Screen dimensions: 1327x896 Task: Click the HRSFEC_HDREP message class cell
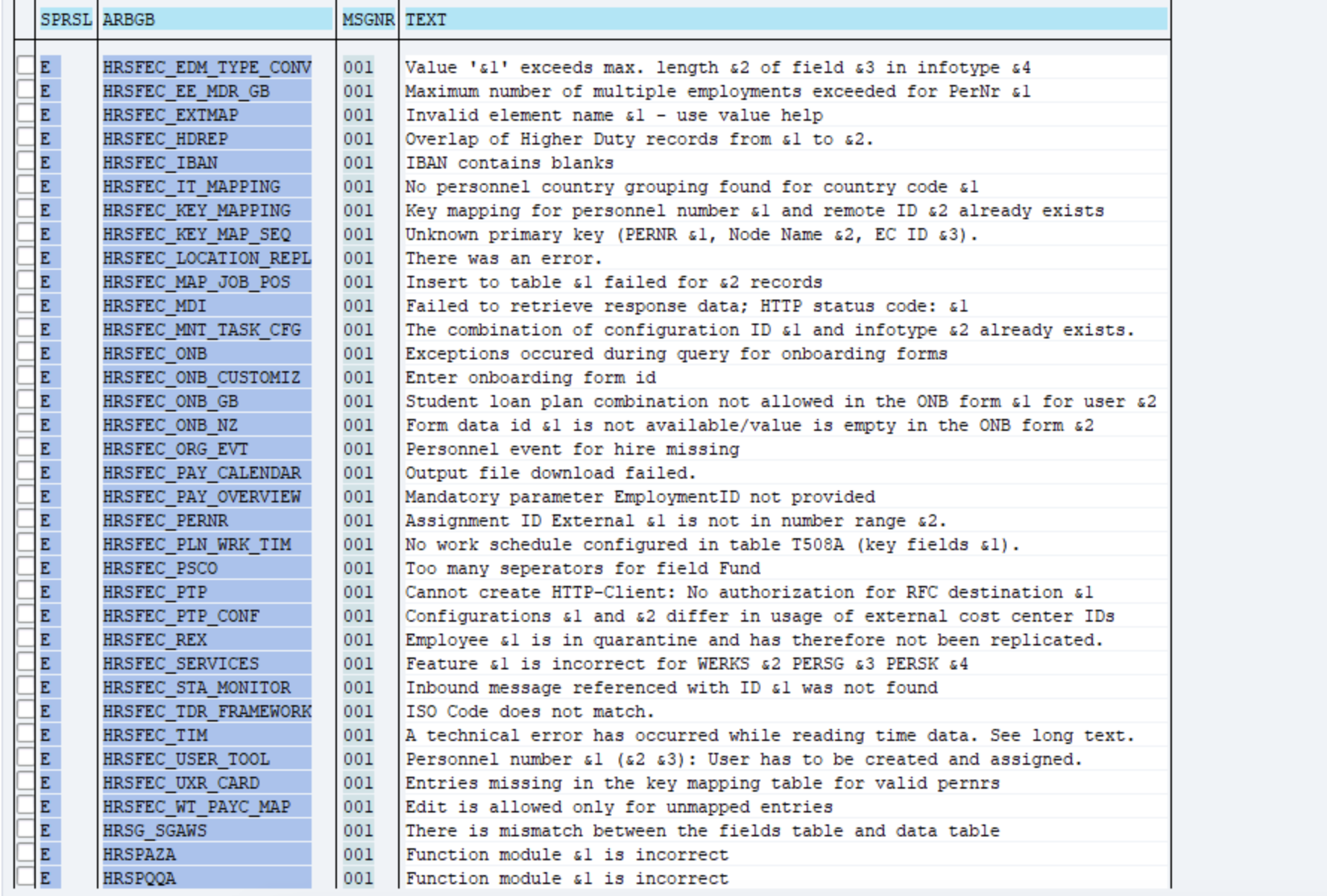pyautogui.click(x=207, y=139)
